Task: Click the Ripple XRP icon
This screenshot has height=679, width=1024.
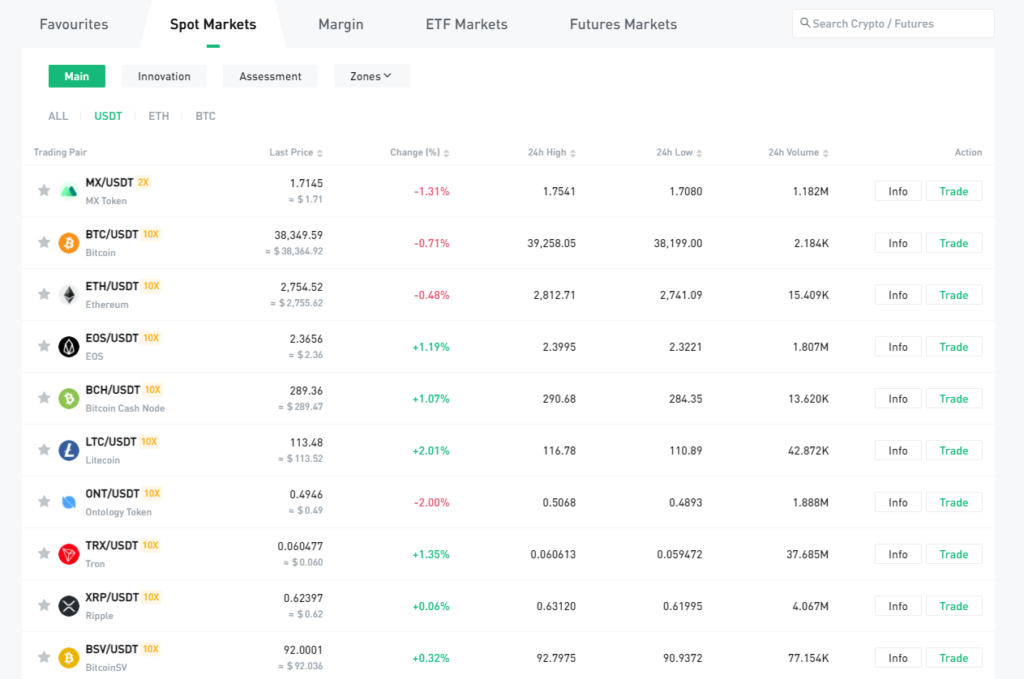Action: point(69,606)
